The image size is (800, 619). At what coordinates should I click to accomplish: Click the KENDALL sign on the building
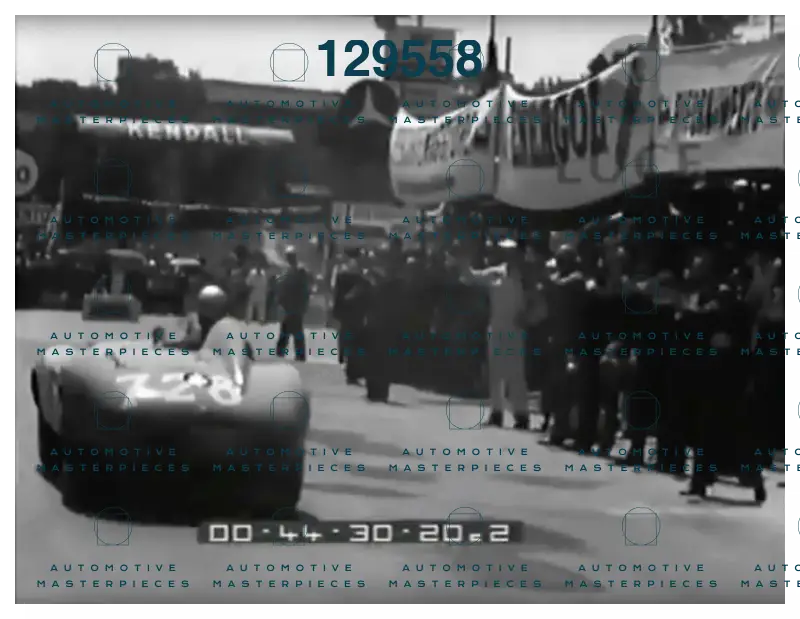187,132
